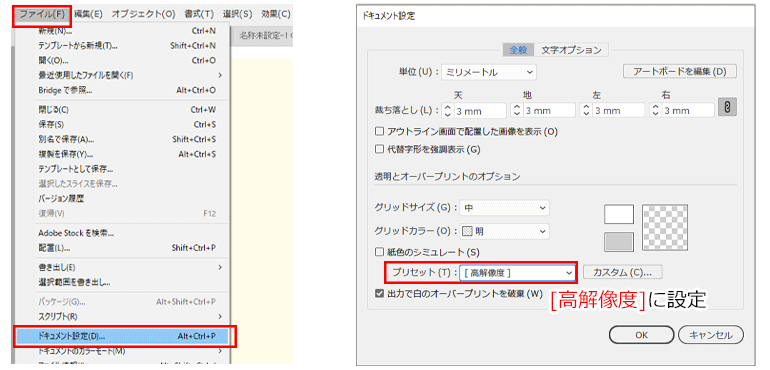Click the 右 bleed value field
Screen dimensions: 770x370
[x=688, y=111]
